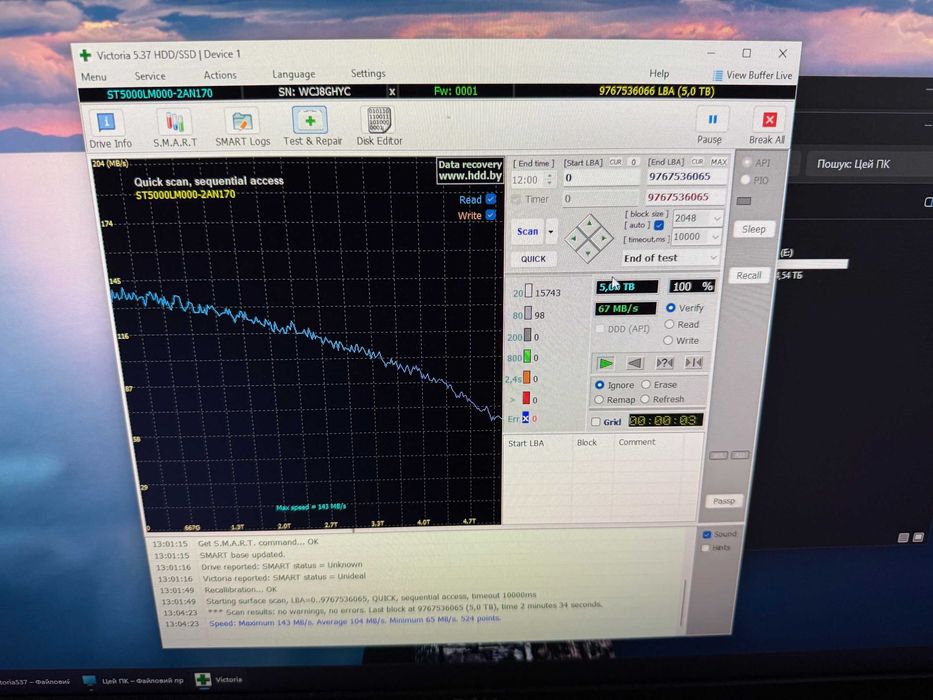933x700 pixels.
Task: Click the End LBA 9767536065 field
Action: pyautogui.click(x=685, y=177)
